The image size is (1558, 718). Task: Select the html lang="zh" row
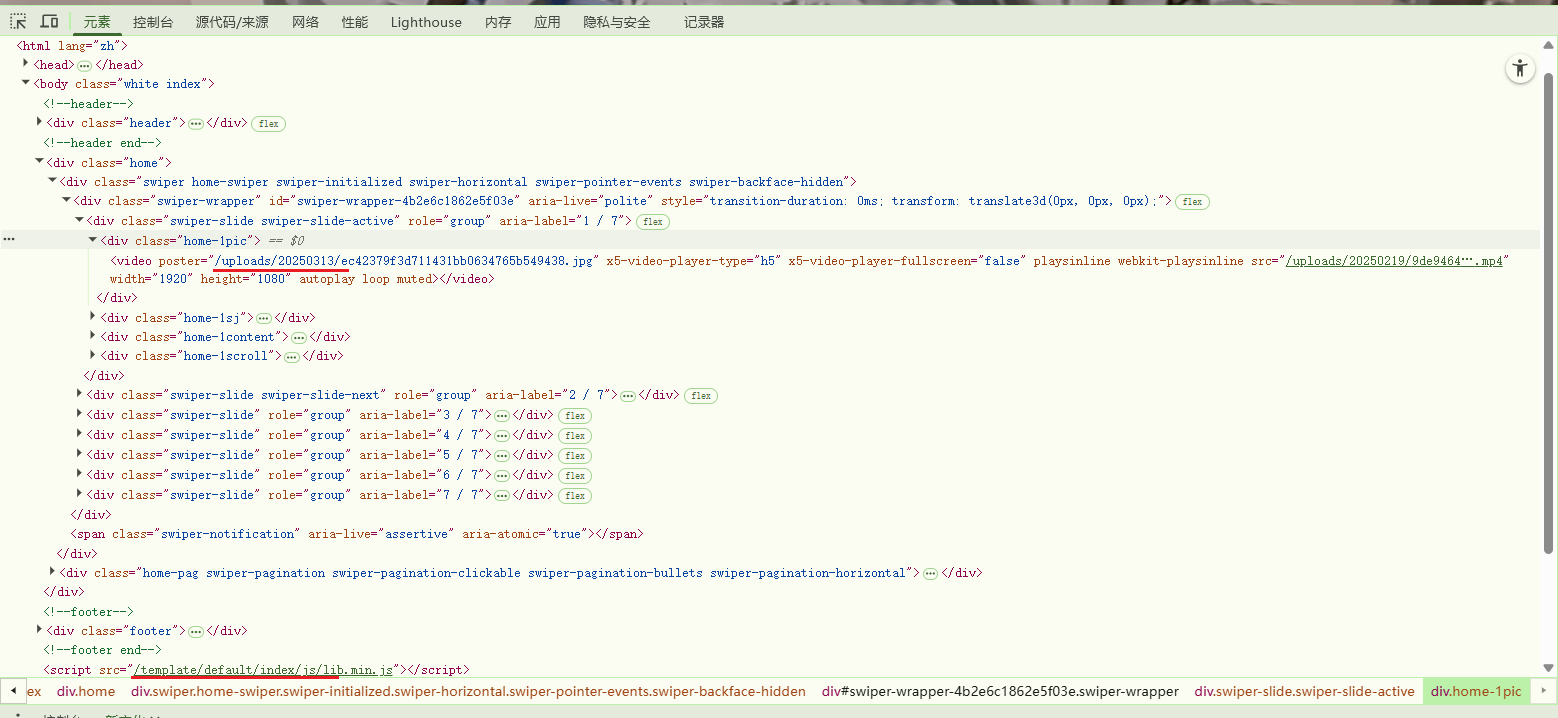[72, 46]
